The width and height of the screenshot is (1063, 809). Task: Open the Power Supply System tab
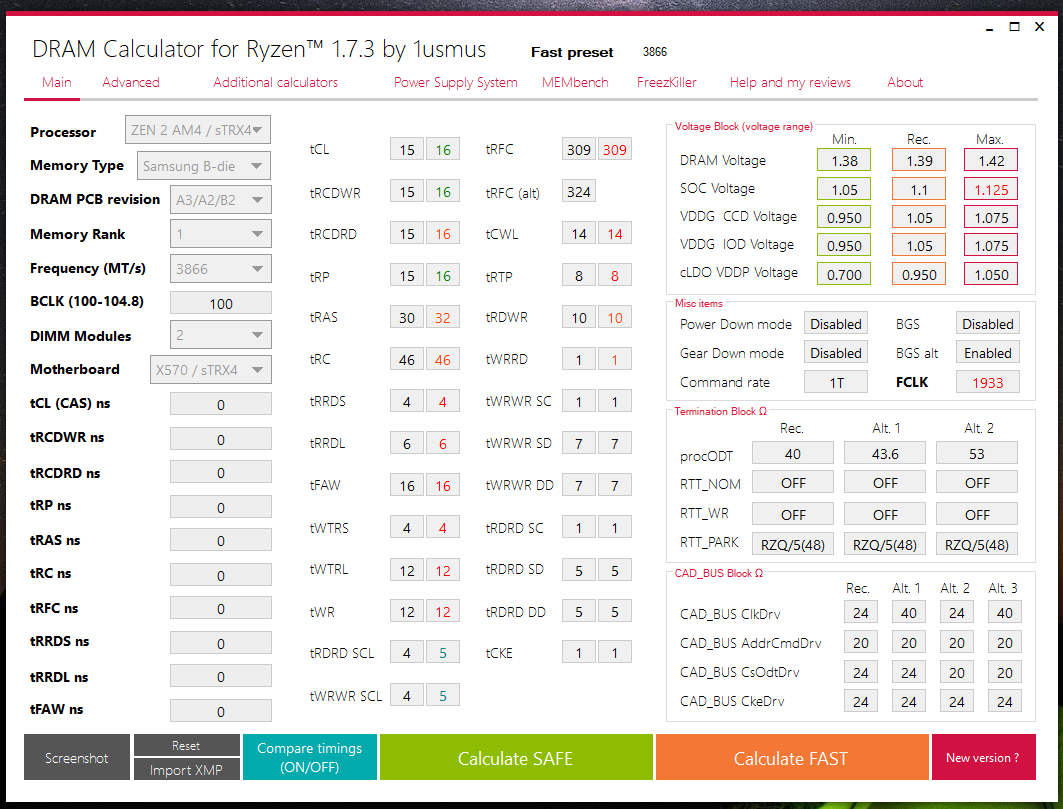456,82
